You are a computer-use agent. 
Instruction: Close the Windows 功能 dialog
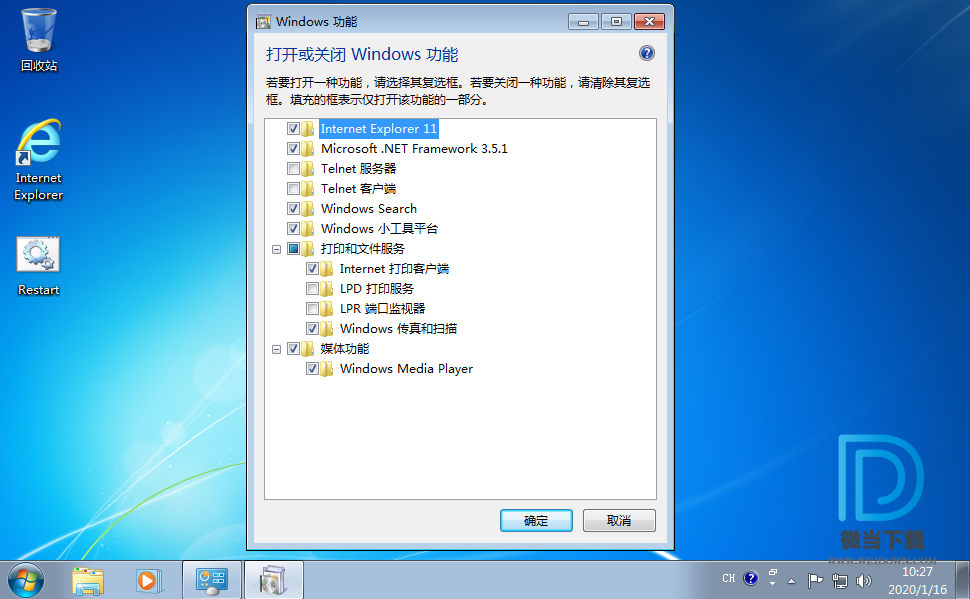coord(650,22)
